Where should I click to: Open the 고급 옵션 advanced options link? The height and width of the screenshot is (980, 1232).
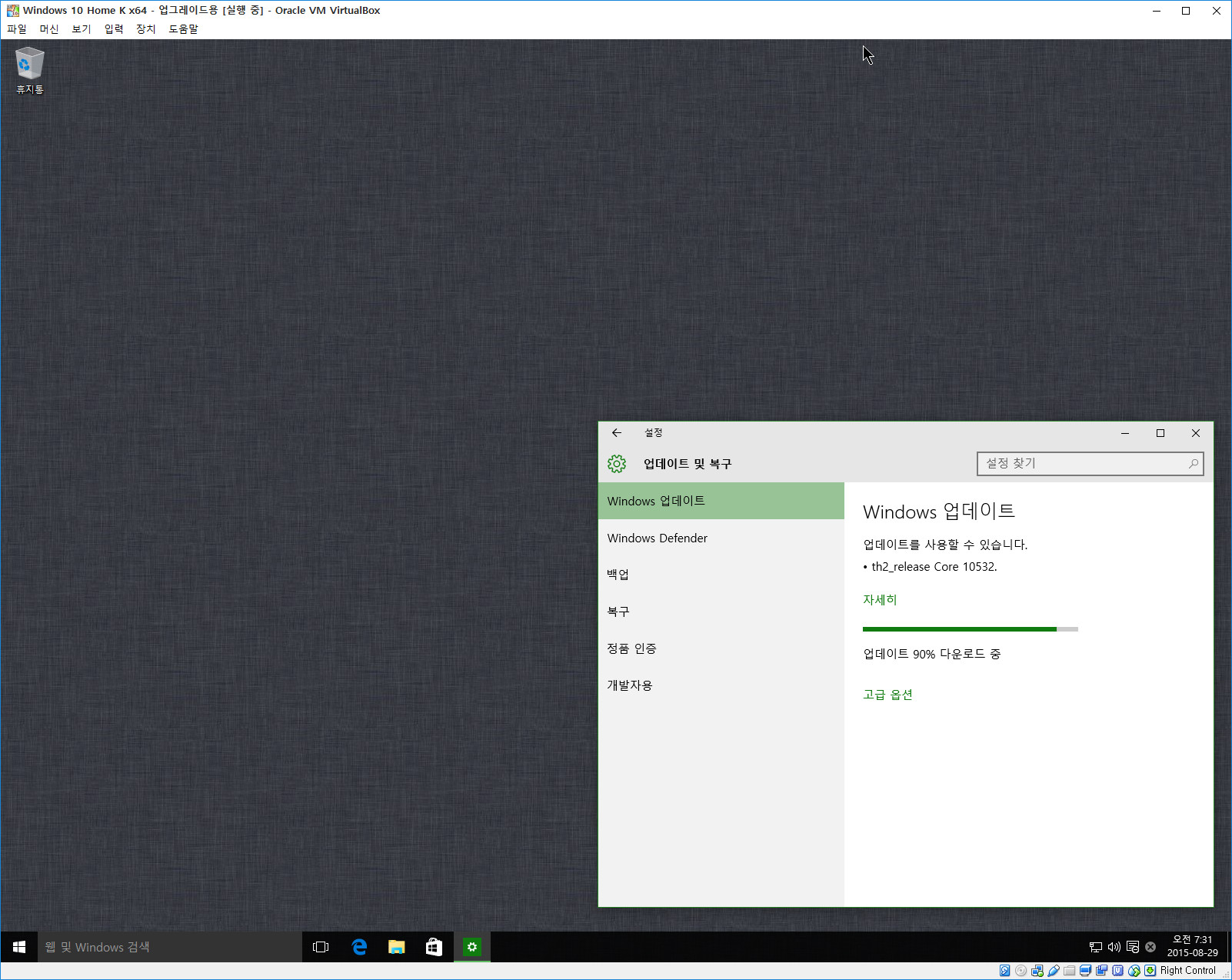pos(887,695)
